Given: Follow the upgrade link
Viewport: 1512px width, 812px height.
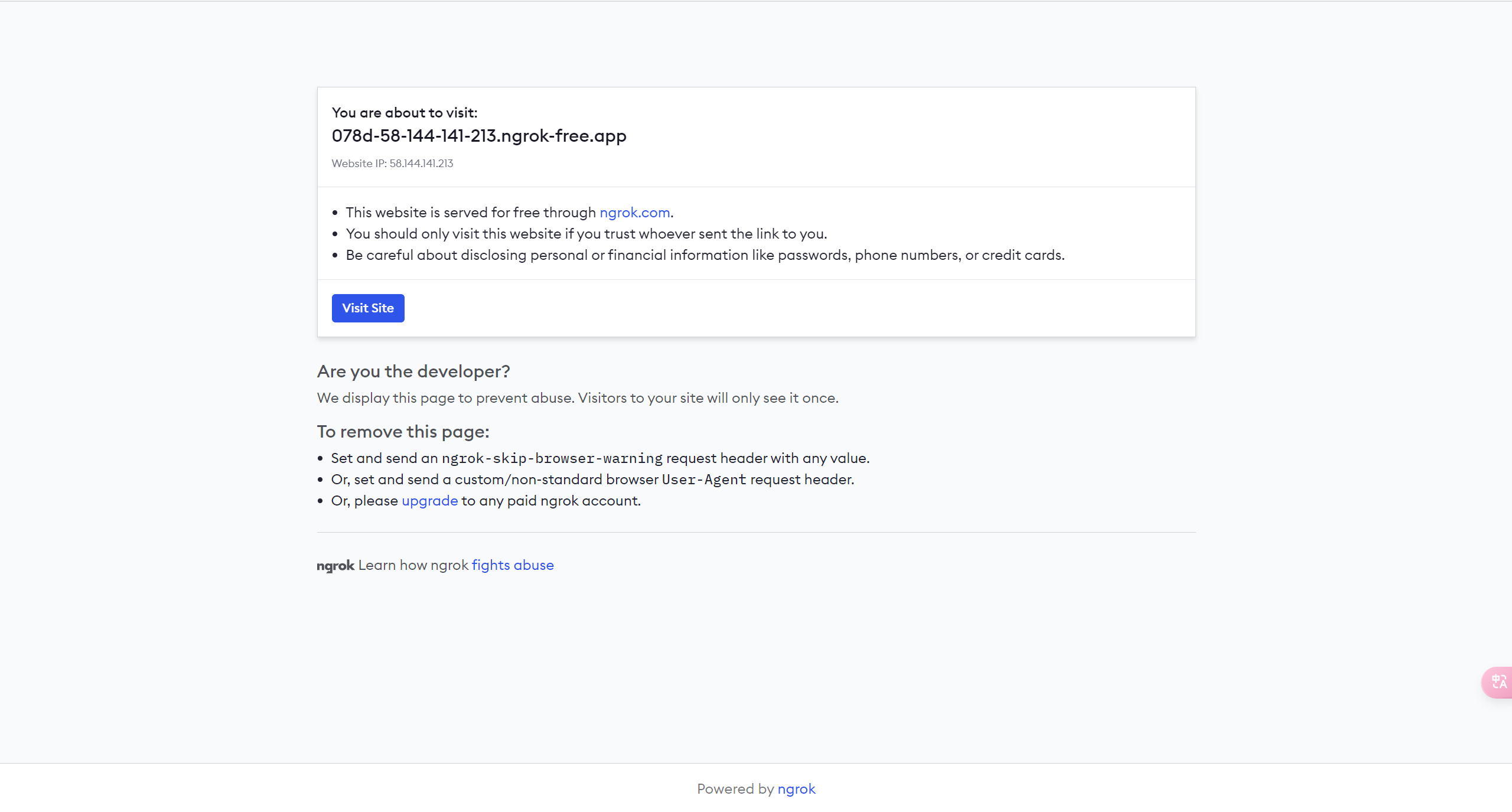Looking at the screenshot, I should 429,501.
